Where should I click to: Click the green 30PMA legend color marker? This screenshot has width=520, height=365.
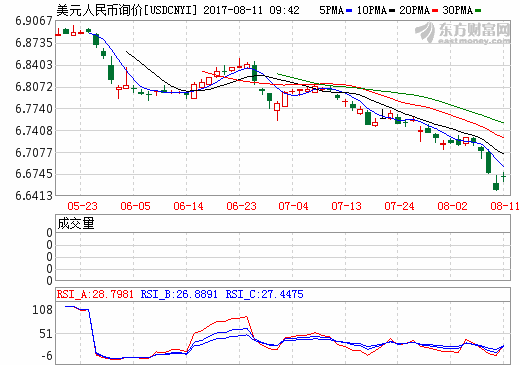click(x=478, y=11)
